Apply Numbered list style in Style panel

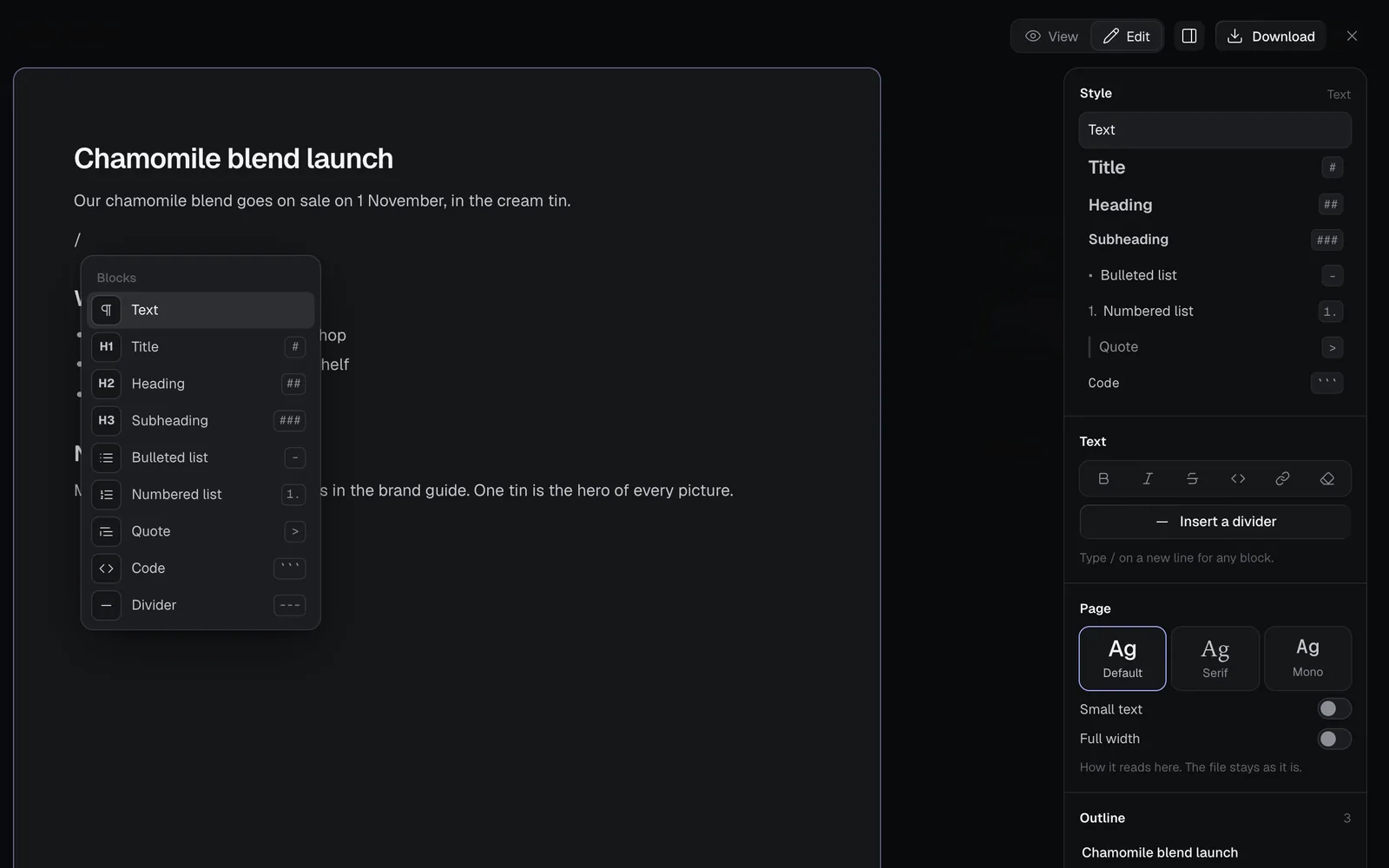point(1215,311)
